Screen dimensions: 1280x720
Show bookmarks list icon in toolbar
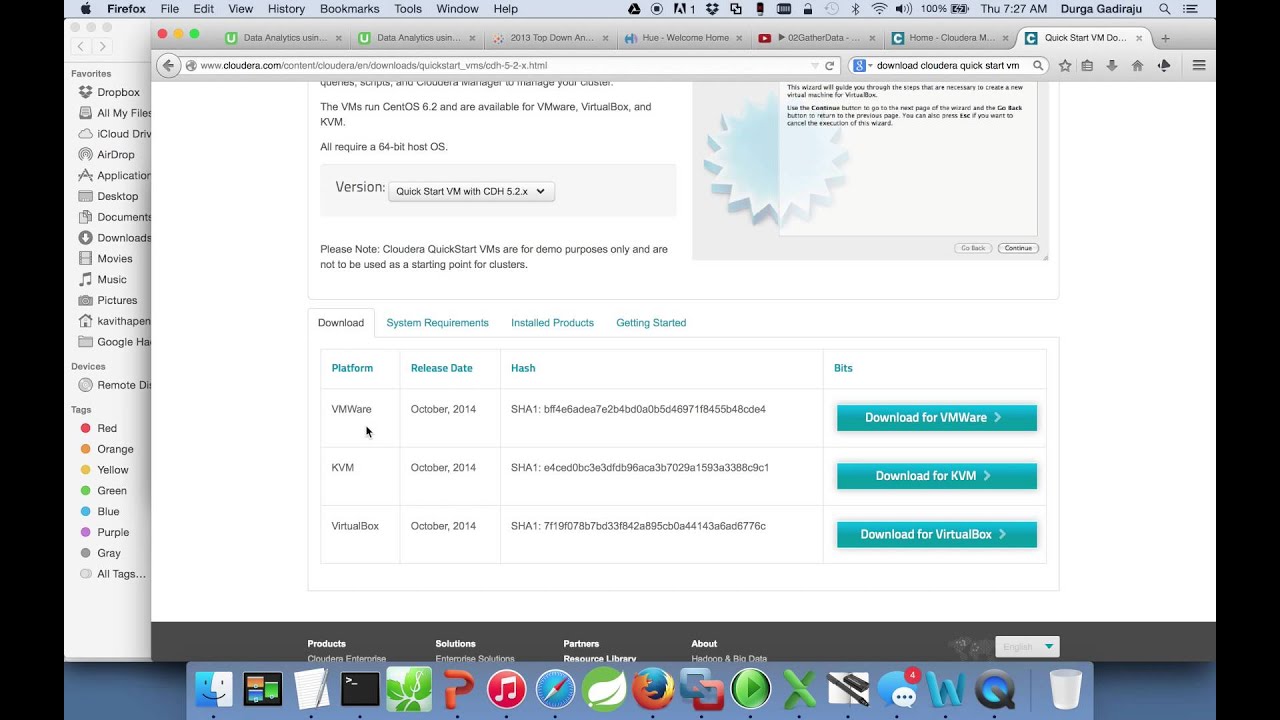pyautogui.click(x=1087, y=65)
